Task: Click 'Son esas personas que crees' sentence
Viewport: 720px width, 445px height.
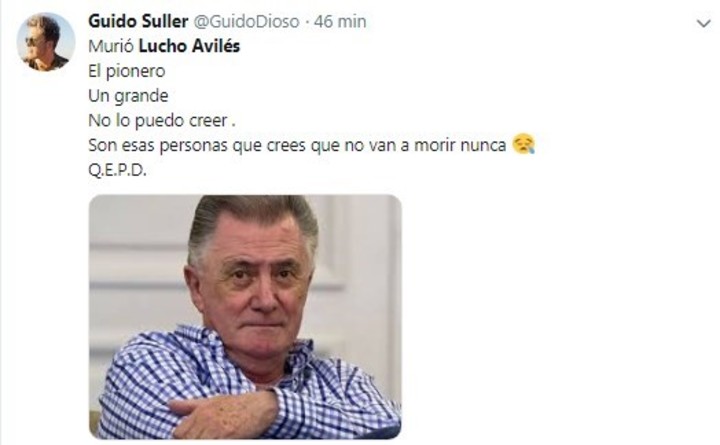Action: [x=197, y=145]
